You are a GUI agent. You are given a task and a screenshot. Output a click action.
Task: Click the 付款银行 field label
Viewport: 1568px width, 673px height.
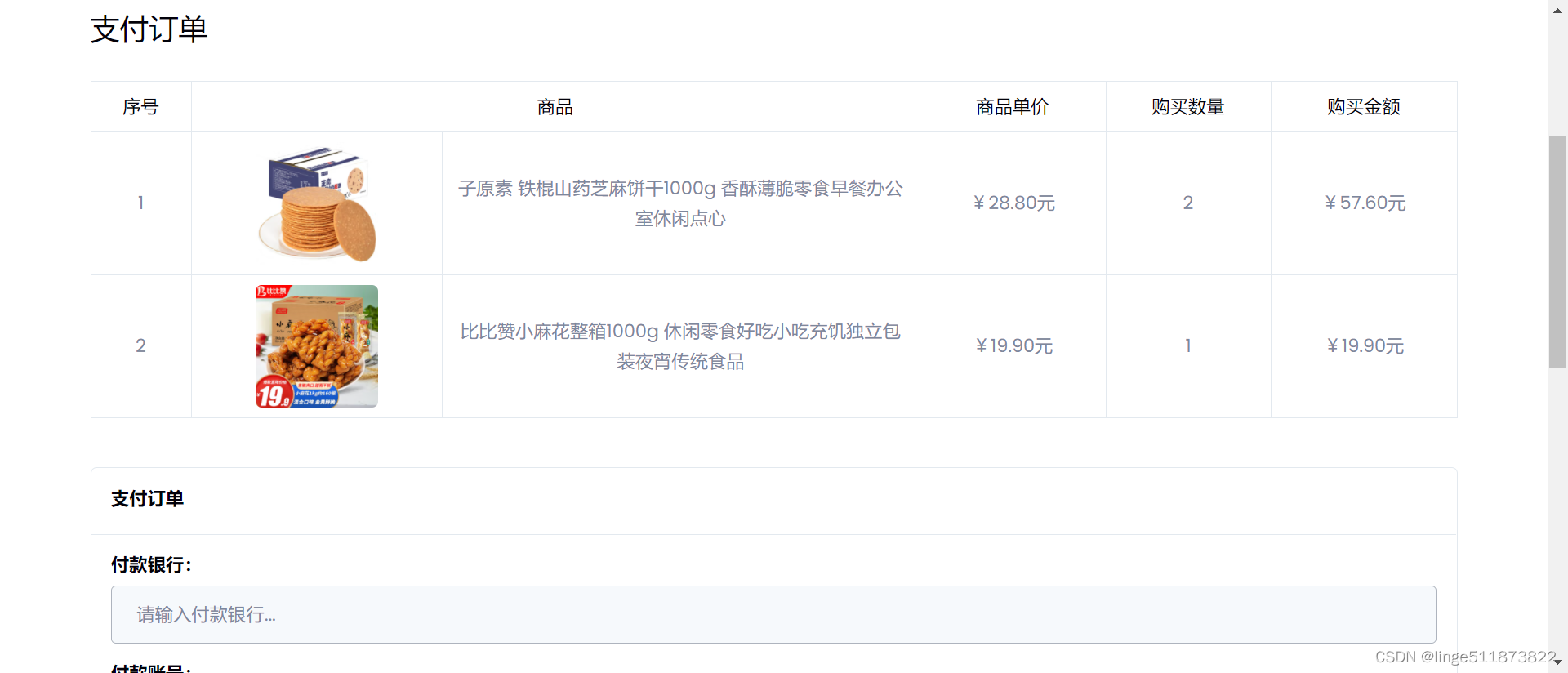click(151, 565)
